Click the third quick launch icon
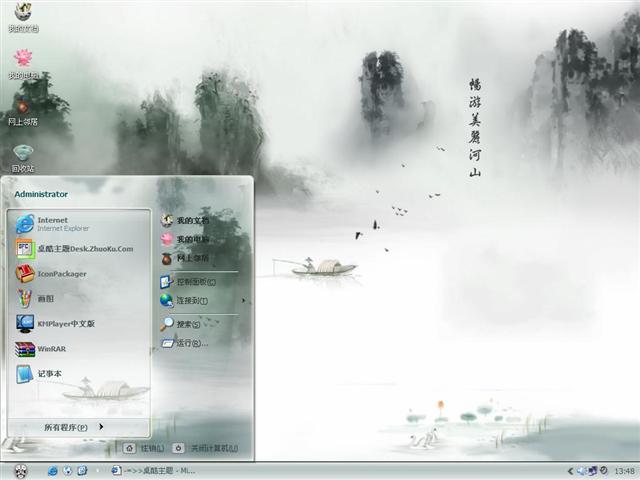Screen dimensions: 640x480 click(82, 471)
